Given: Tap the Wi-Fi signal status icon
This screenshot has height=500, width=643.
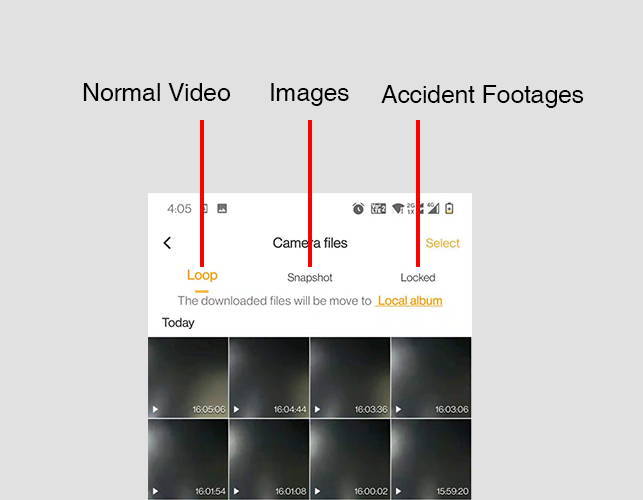Looking at the screenshot, I should tap(398, 208).
